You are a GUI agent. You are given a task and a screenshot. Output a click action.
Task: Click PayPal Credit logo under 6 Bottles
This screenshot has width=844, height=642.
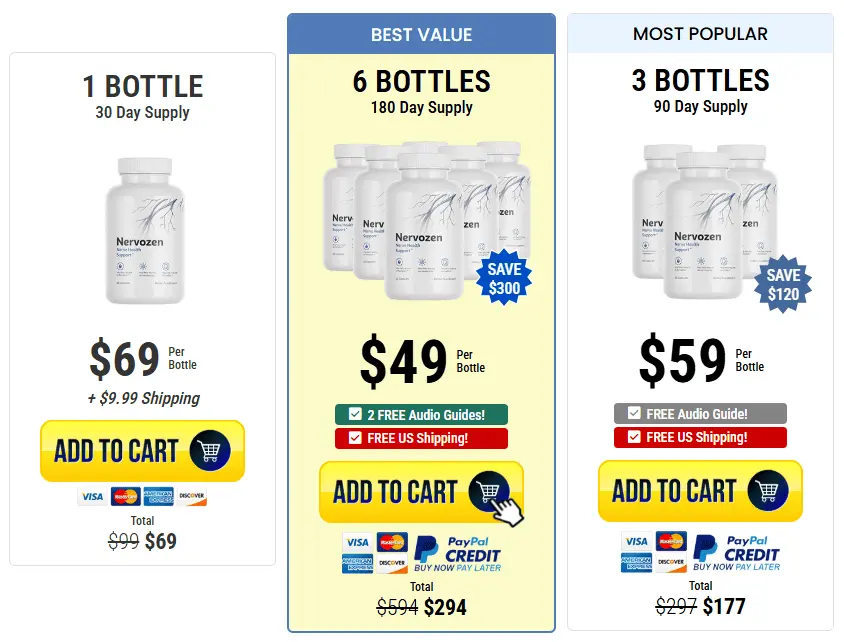458,554
